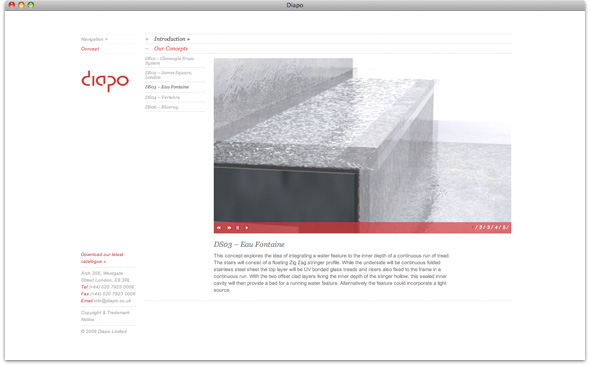Click the red diapo logo
This screenshot has height=365, width=590.
pyautogui.click(x=105, y=81)
